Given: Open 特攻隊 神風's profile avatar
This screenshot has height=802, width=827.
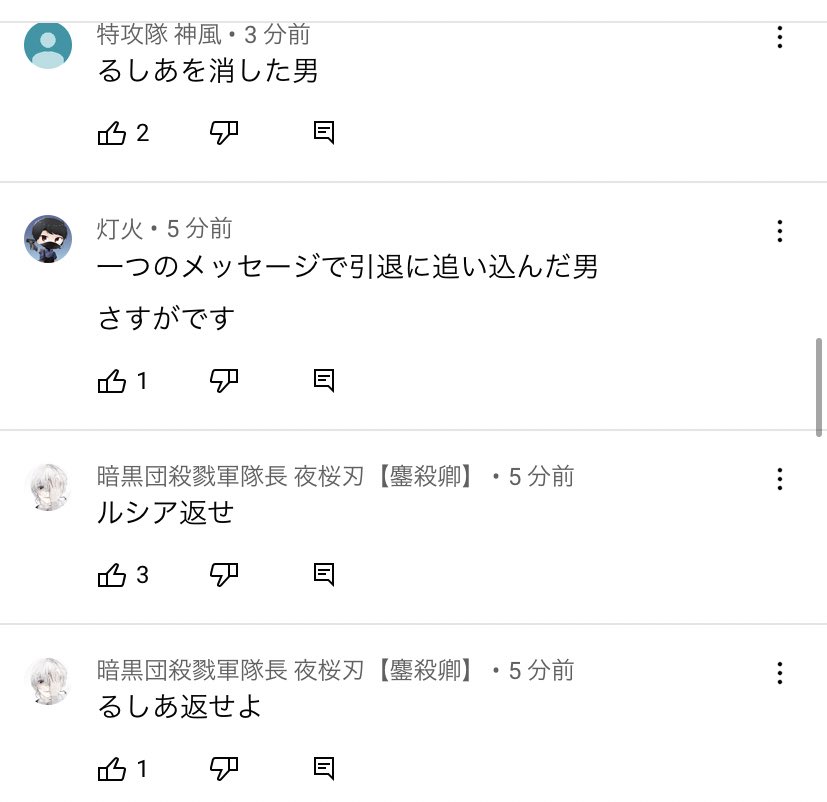Looking at the screenshot, I should (x=48, y=45).
